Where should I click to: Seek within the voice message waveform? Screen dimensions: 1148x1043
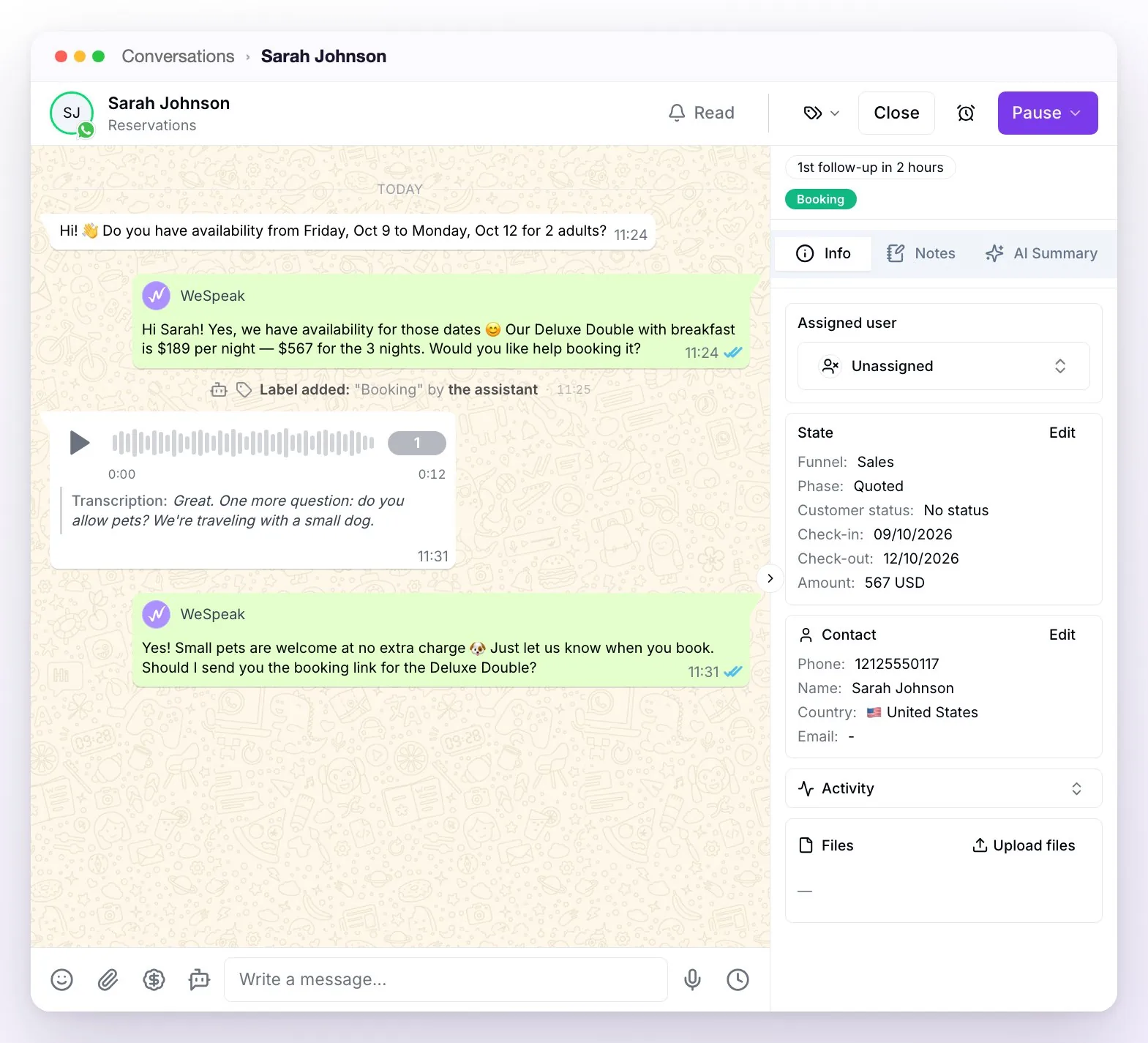(243, 443)
